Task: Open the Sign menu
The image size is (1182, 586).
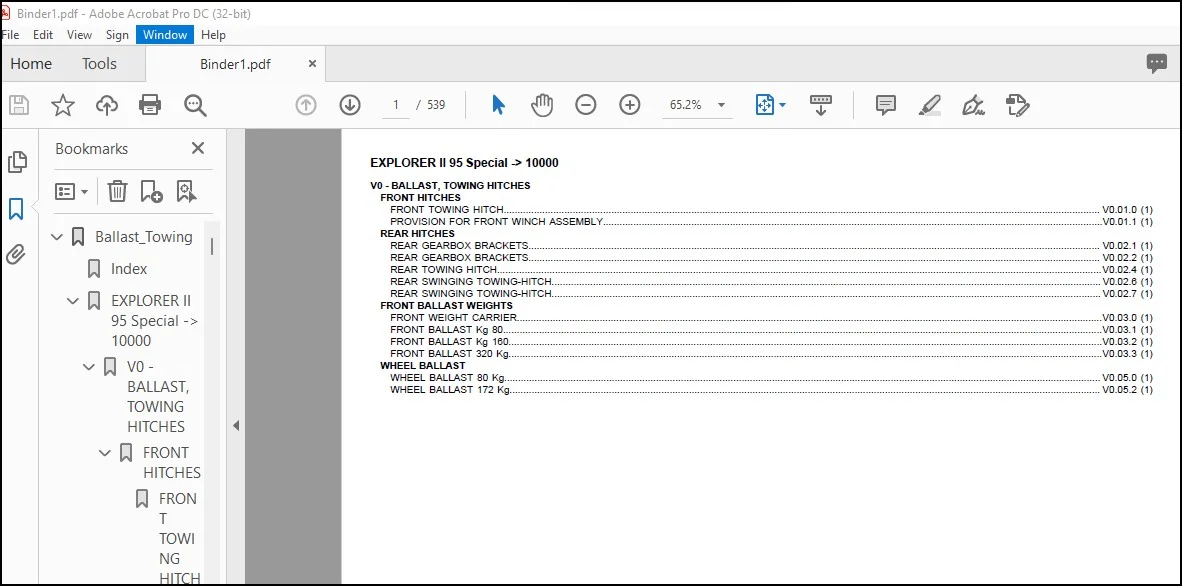Action: tap(117, 35)
